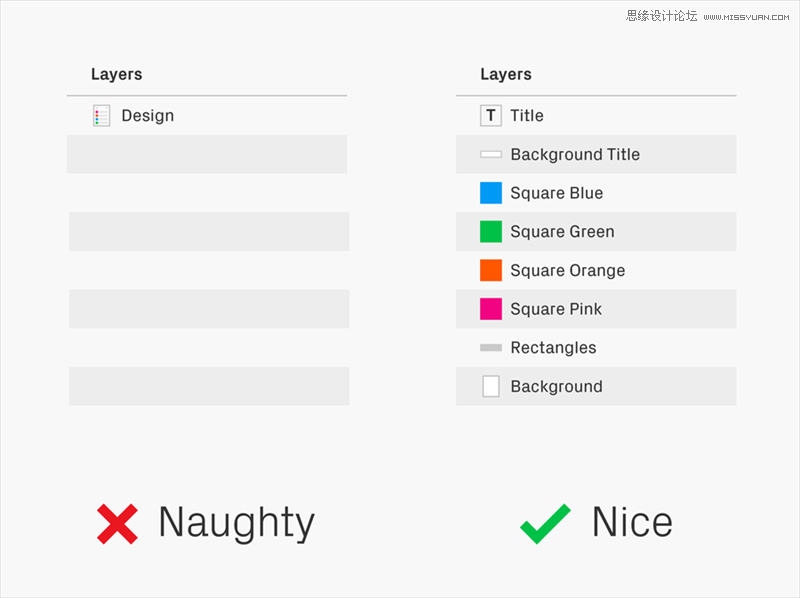Image resolution: width=800 pixels, height=598 pixels.
Task: Click the left Layers panel header
Action: (x=116, y=74)
